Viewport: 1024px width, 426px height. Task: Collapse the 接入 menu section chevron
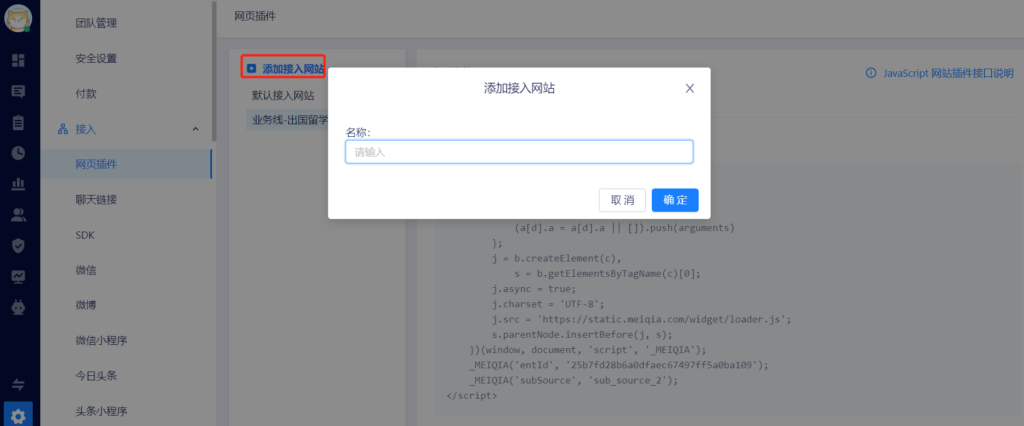[195, 129]
